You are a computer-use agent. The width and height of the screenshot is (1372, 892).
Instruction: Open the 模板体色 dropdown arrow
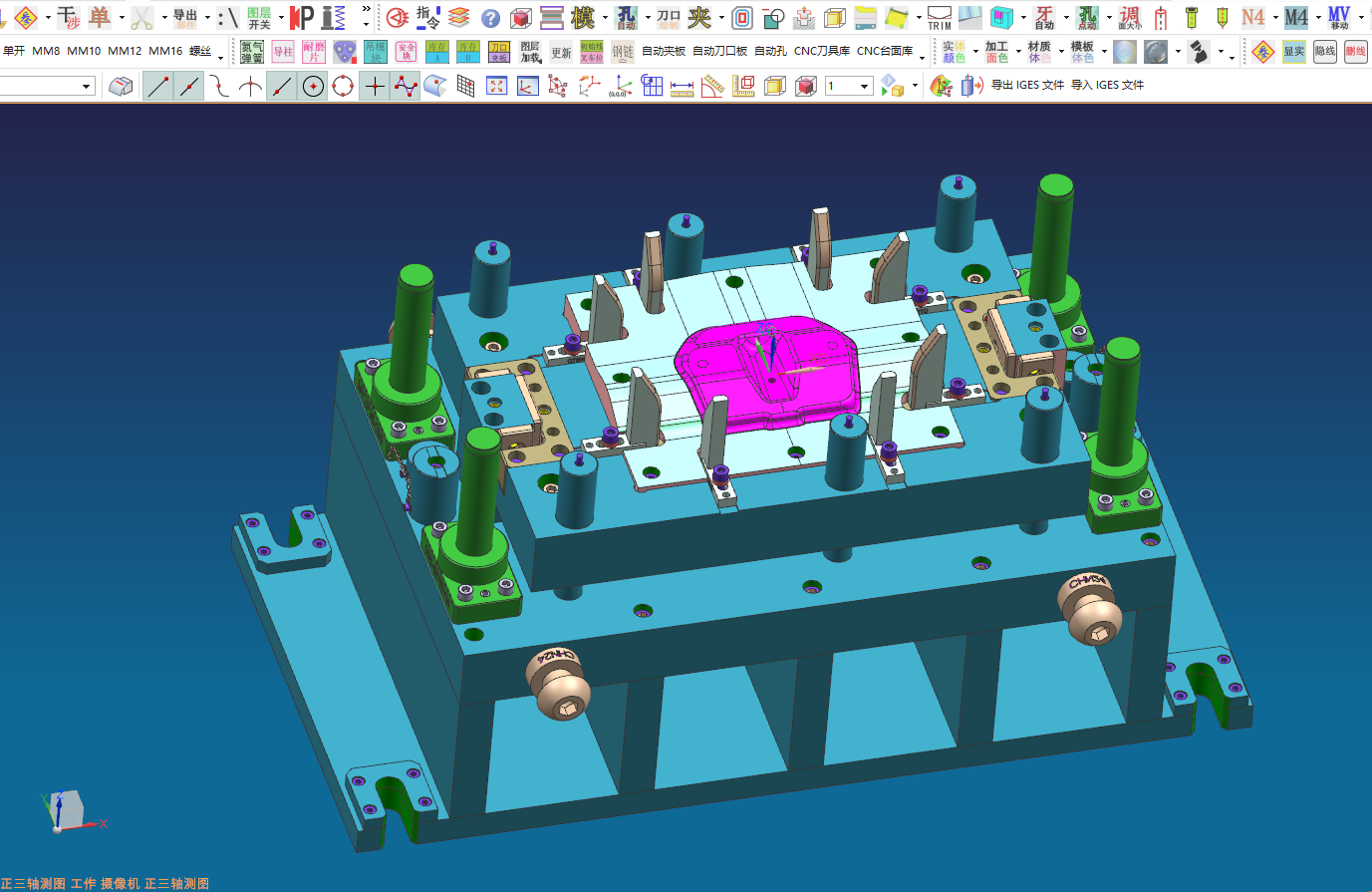point(1105,52)
